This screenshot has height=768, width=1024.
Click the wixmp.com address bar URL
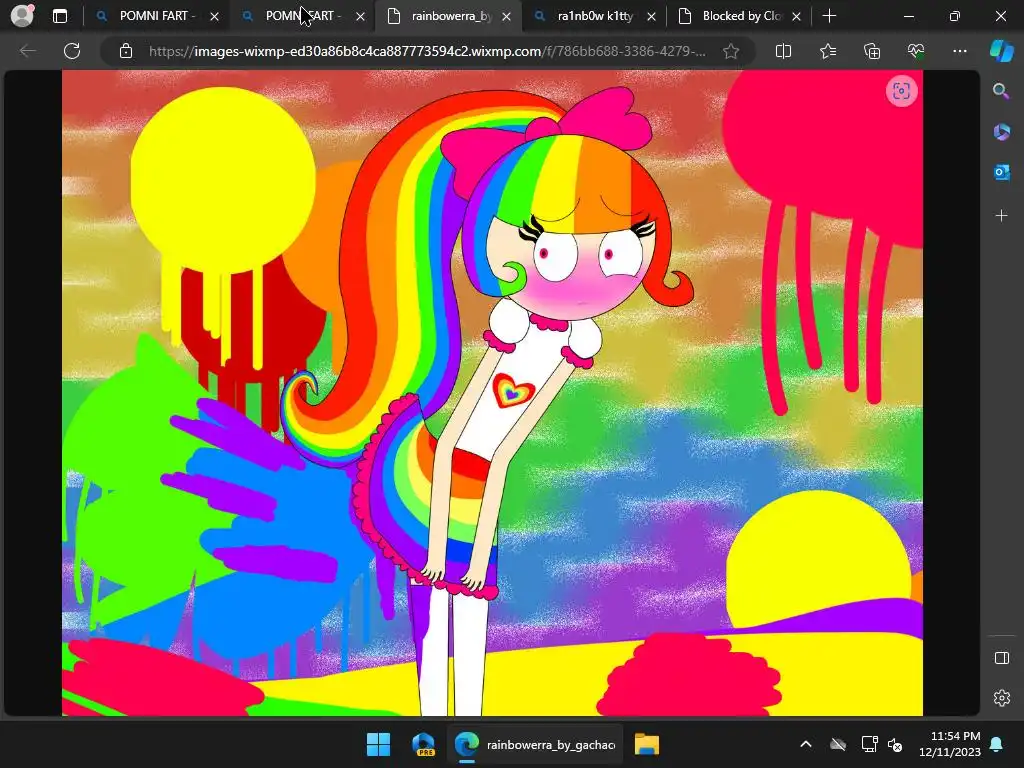[x=426, y=51]
